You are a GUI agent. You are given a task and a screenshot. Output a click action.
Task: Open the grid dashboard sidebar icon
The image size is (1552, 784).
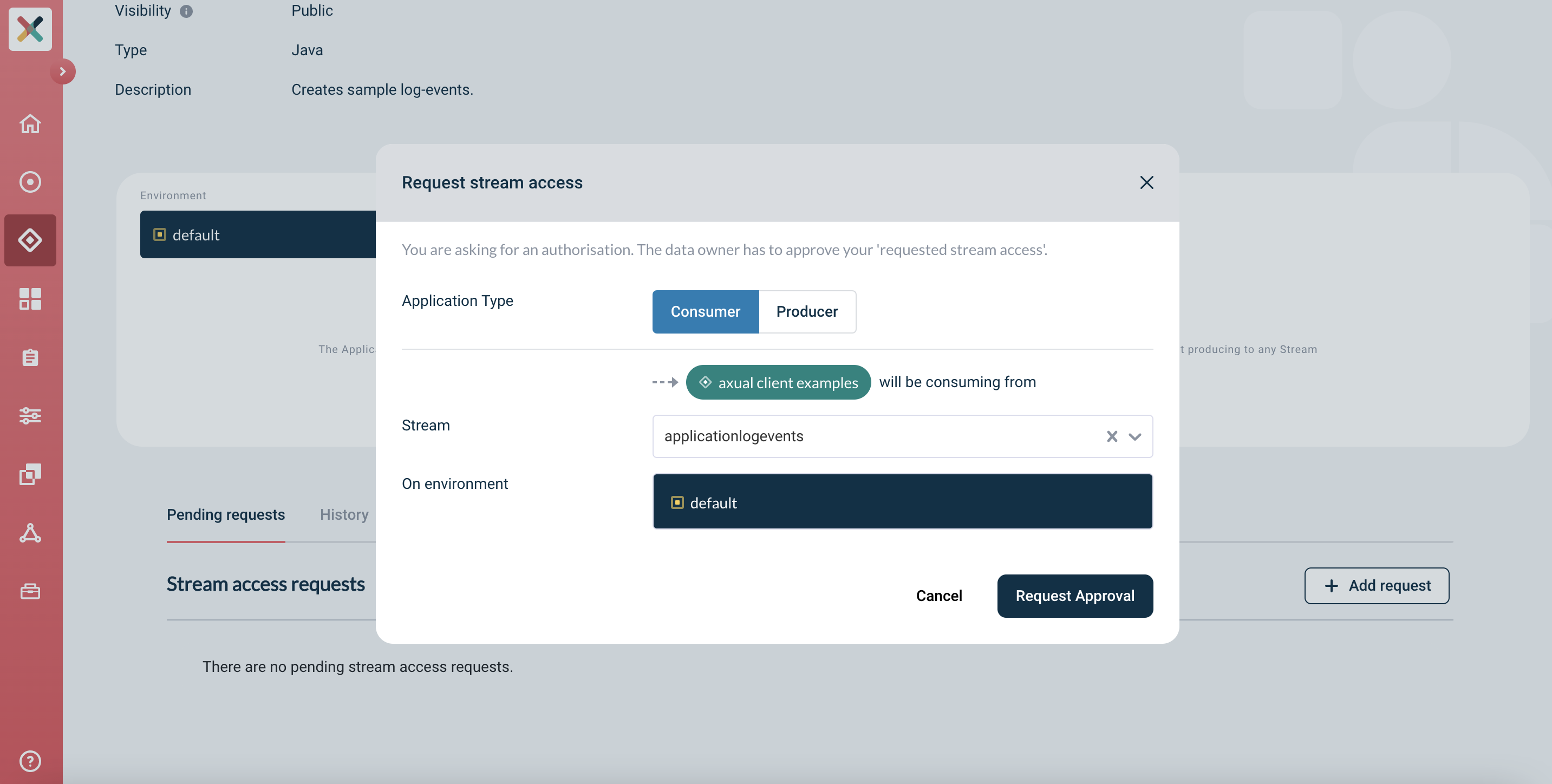tap(30, 298)
